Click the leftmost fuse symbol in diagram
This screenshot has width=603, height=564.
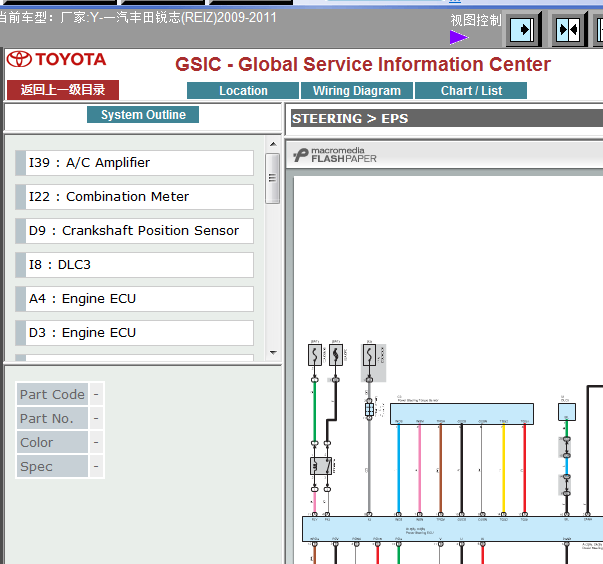[315, 355]
